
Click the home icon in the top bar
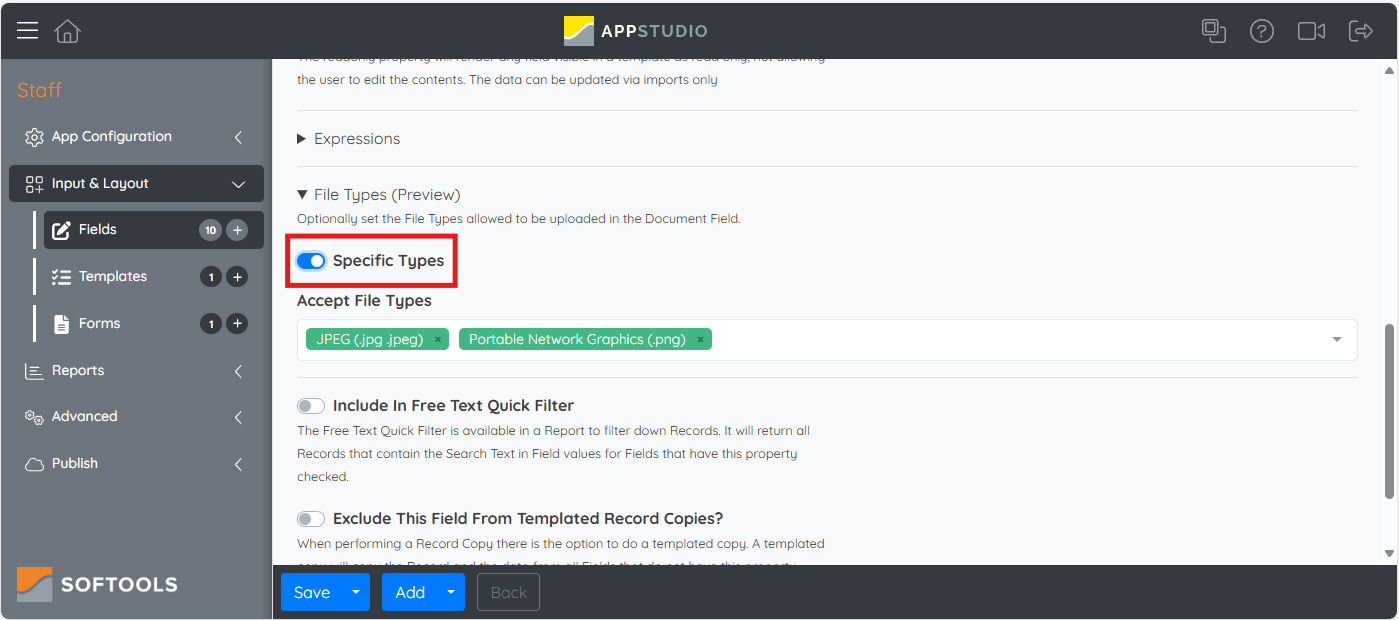point(66,30)
